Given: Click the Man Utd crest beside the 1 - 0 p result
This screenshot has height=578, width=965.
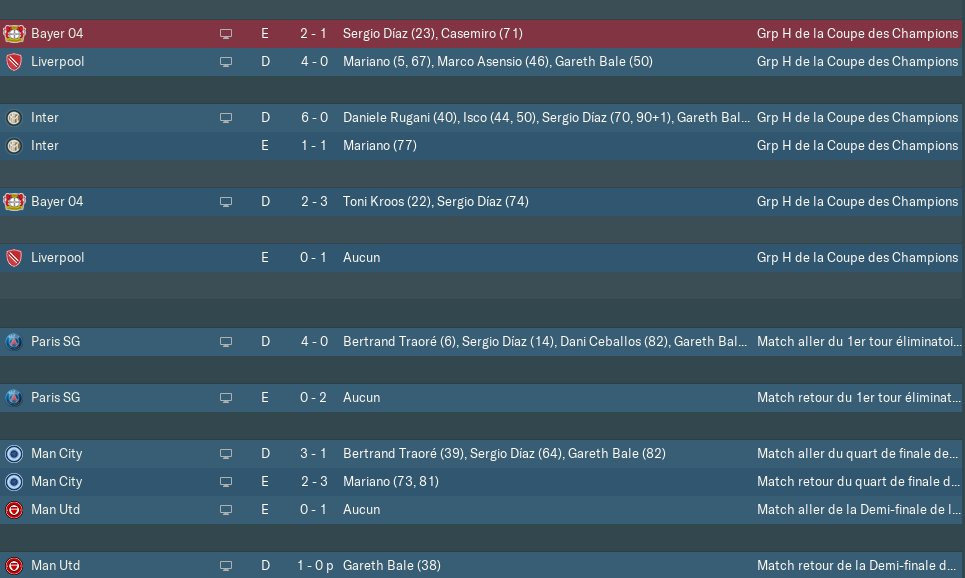Looking at the screenshot, I should tap(14, 566).
